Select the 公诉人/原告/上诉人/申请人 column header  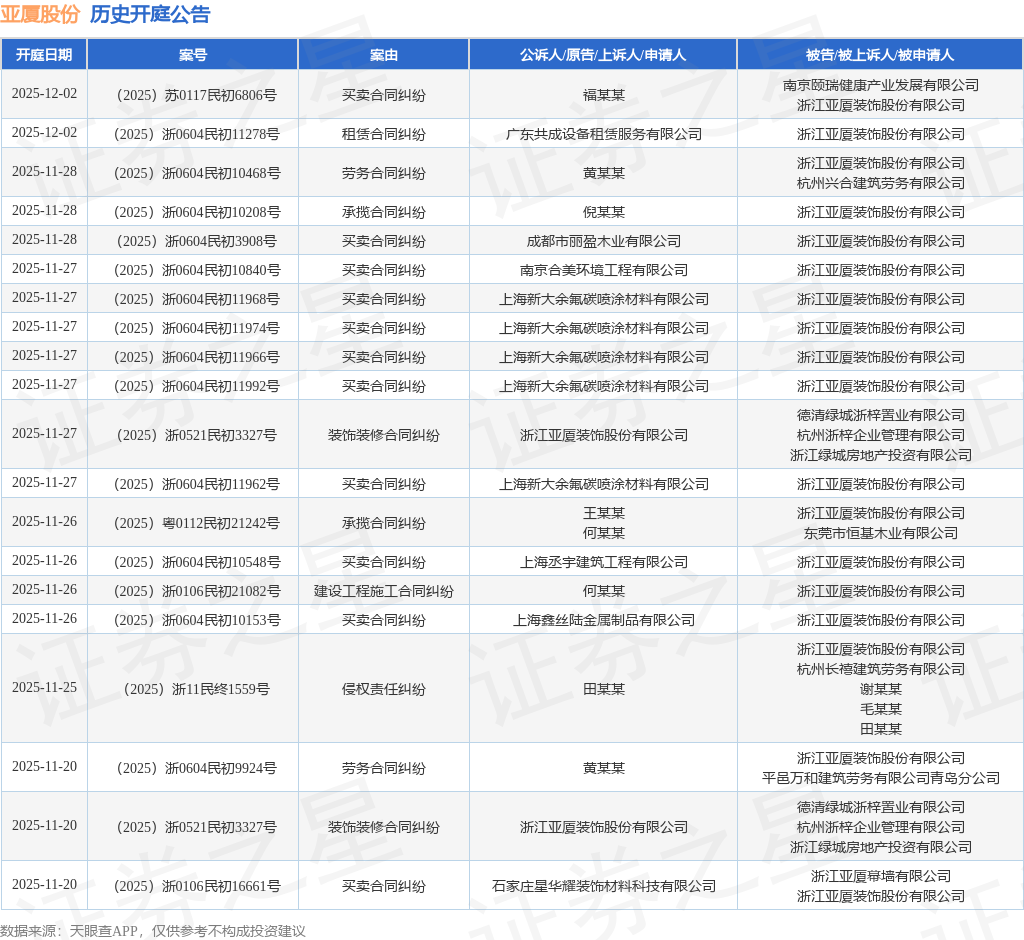coord(603,55)
